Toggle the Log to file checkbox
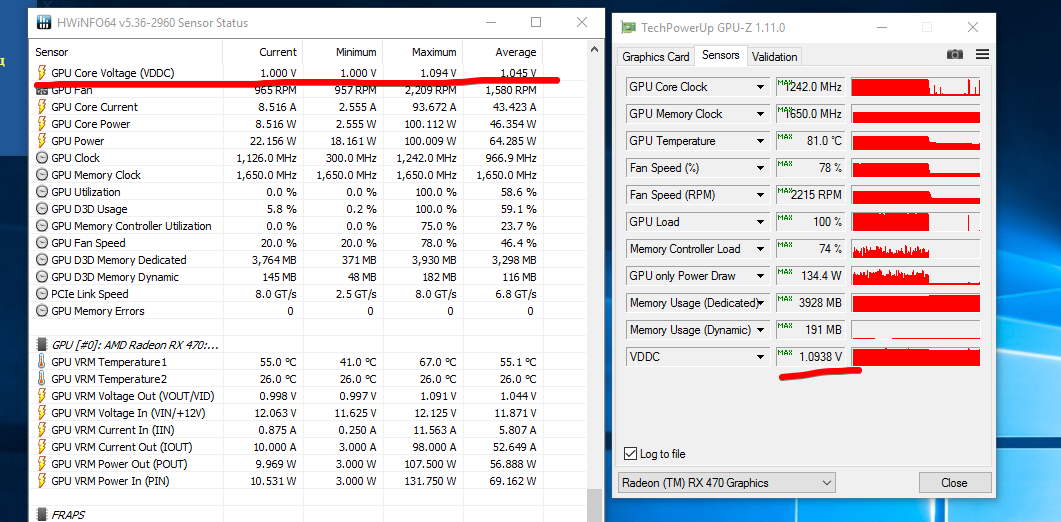Viewport: 1061px width, 522px height. click(630, 454)
